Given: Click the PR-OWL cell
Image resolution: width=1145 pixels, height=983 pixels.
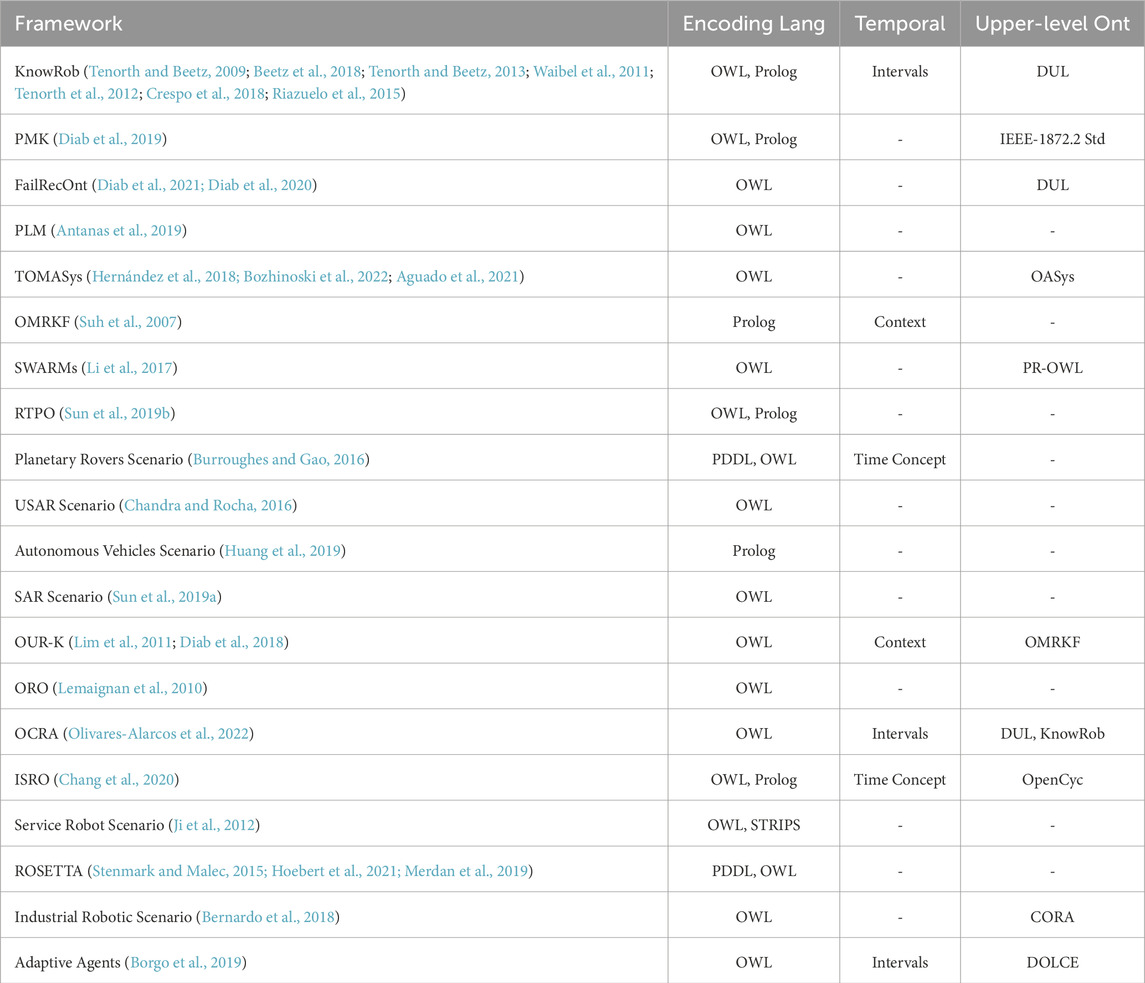Looking at the screenshot, I should point(1052,367).
